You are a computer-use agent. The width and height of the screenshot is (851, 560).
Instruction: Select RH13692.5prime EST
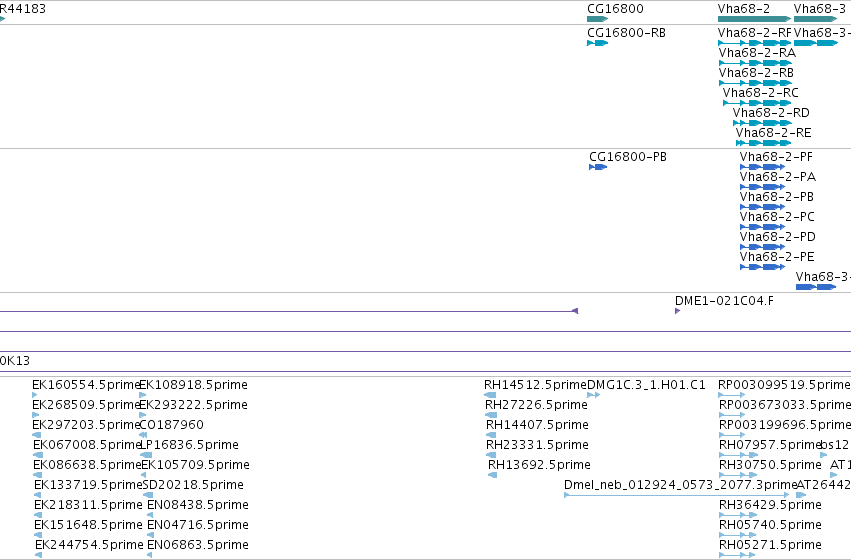tap(539, 465)
